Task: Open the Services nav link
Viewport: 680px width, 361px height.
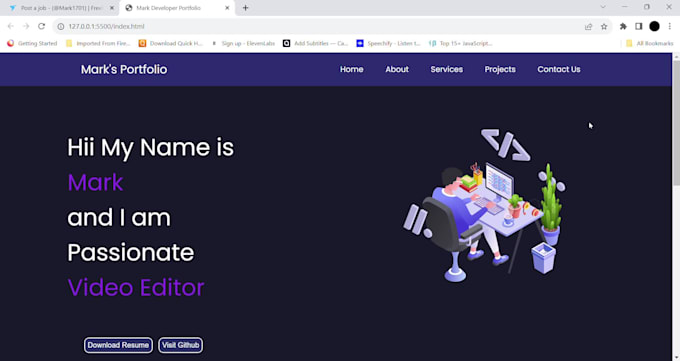Action: tap(447, 69)
